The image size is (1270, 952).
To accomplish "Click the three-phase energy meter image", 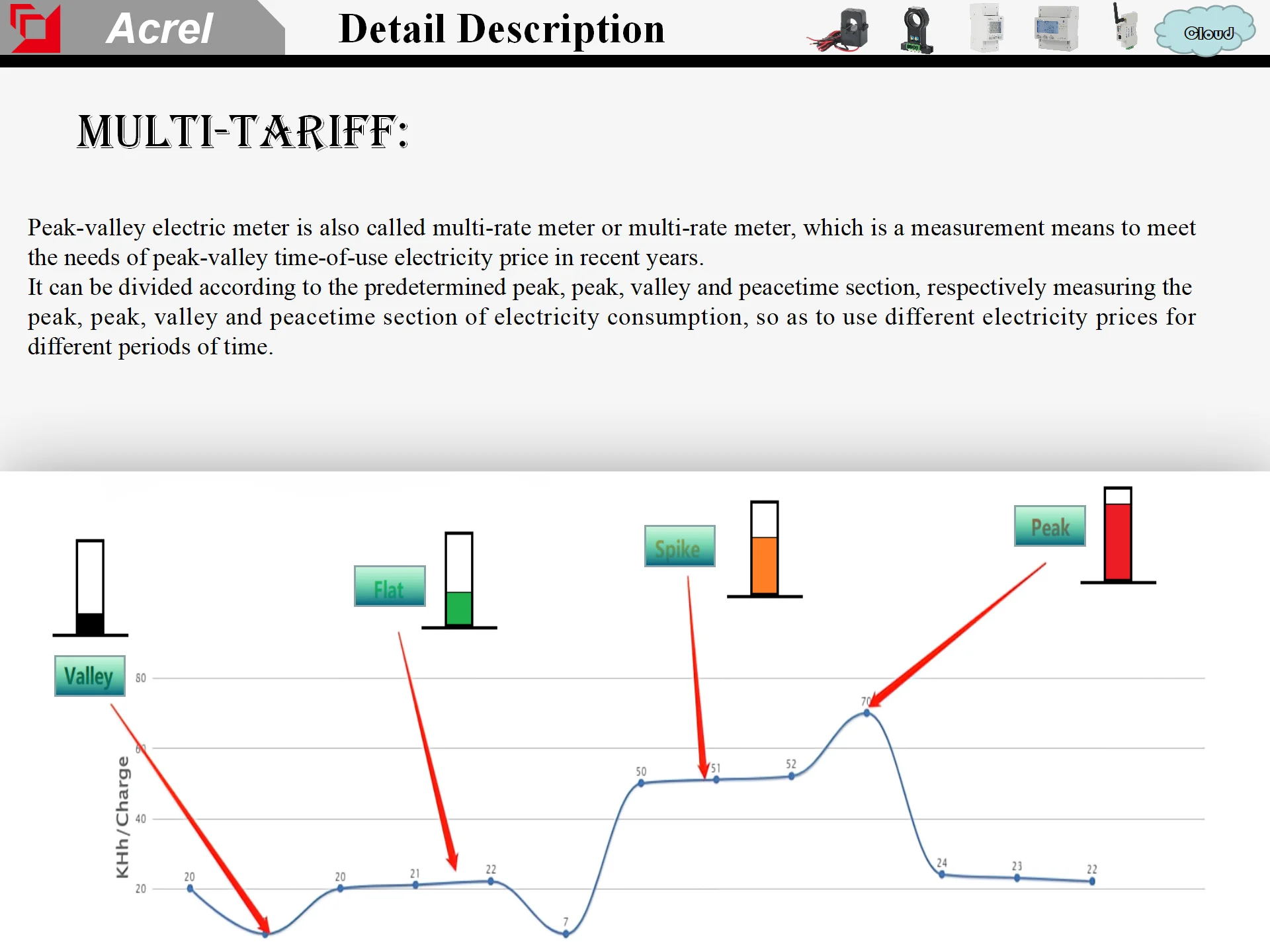I will [x=1056, y=28].
